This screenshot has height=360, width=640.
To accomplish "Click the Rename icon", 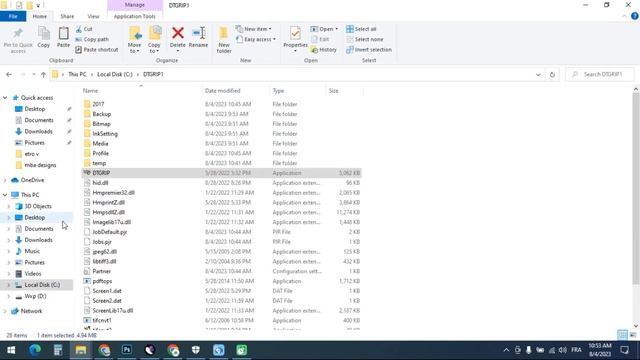I will click(198, 33).
